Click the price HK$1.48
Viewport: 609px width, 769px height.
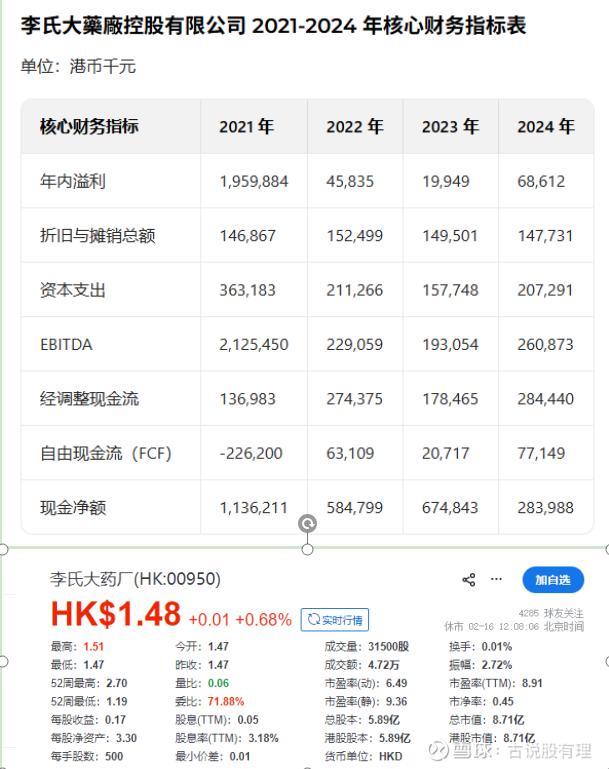[116, 614]
